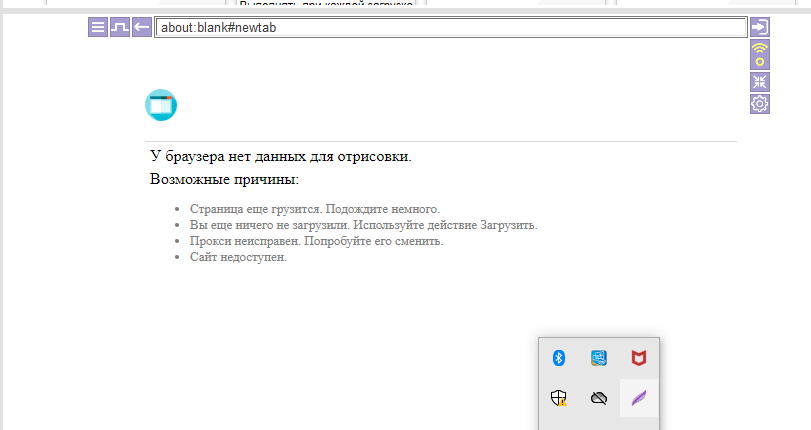
Task: Select the purple feather tray icon
Action: coord(638,398)
